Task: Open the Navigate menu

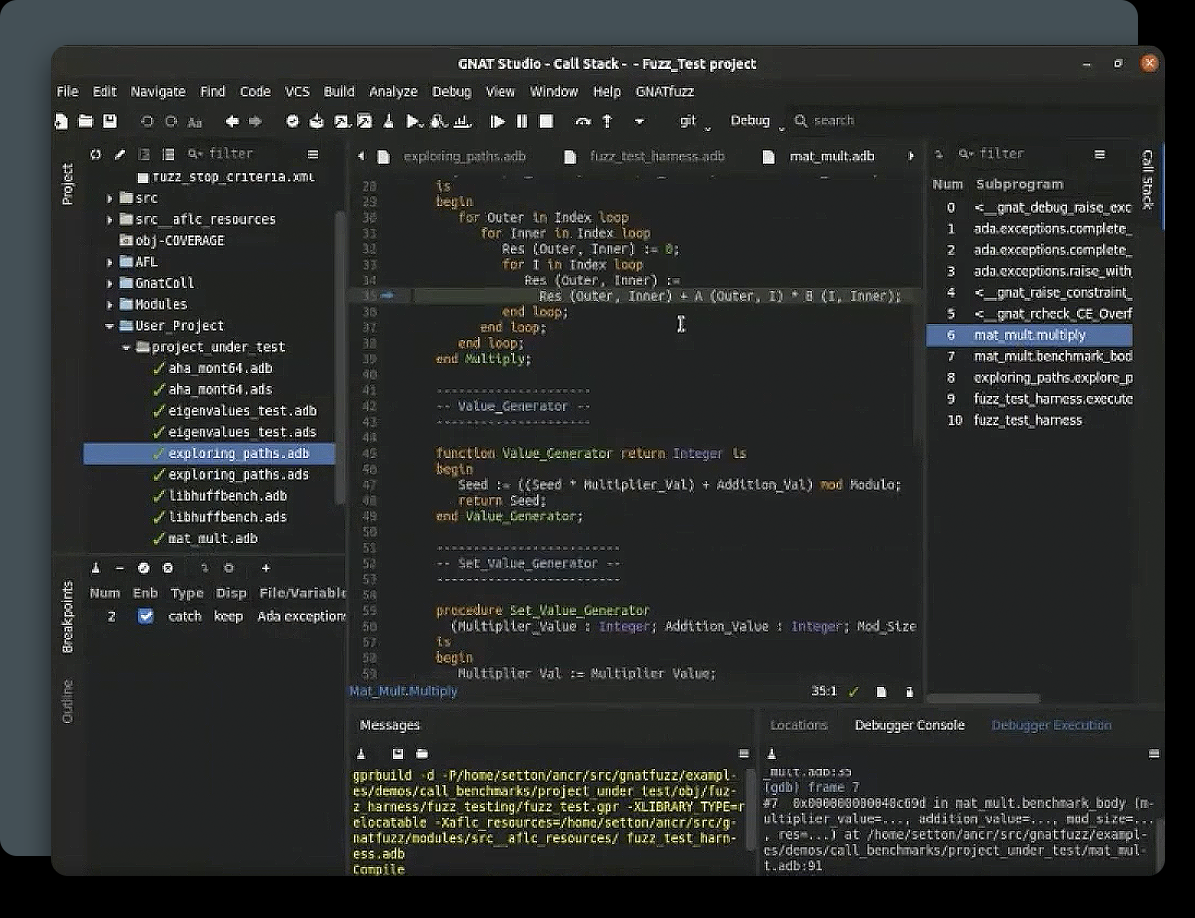Action: pos(158,91)
